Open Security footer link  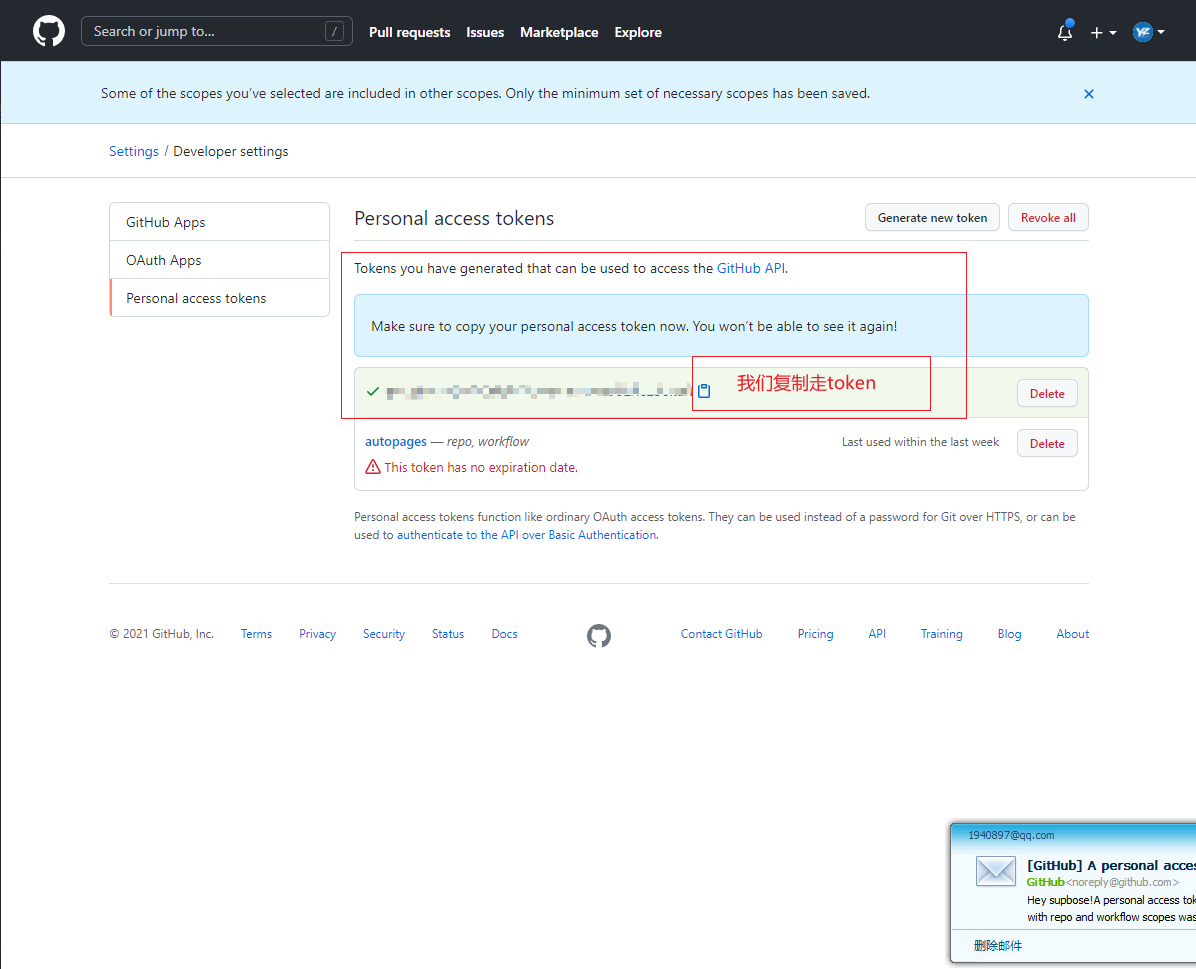tap(384, 634)
